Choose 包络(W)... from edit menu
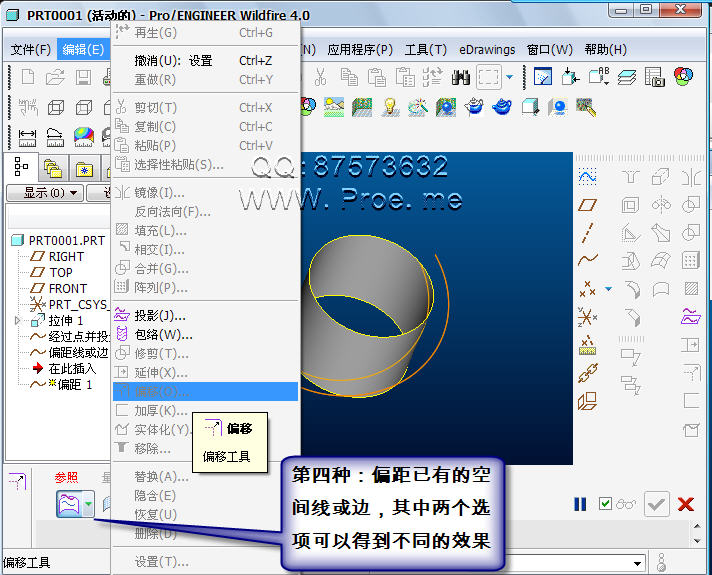The height and width of the screenshot is (575, 712). pos(205,335)
